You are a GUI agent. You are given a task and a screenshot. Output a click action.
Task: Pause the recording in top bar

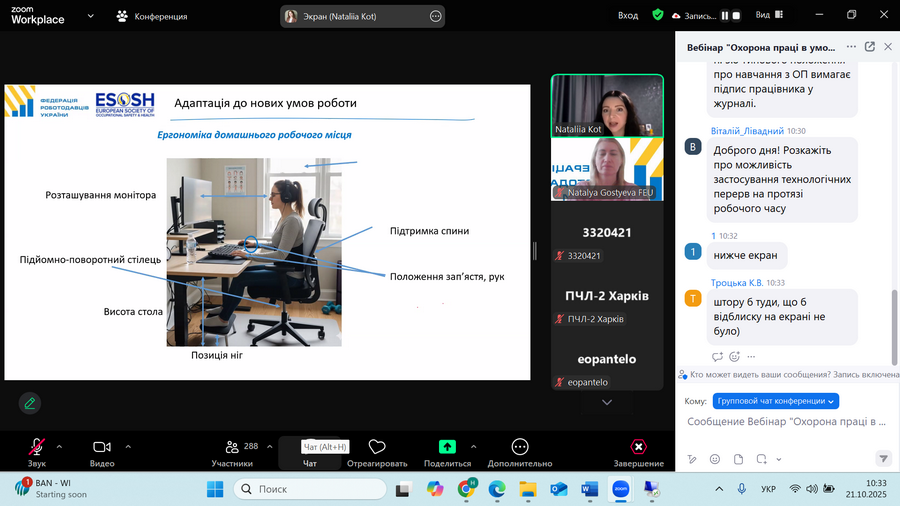[x=724, y=15]
